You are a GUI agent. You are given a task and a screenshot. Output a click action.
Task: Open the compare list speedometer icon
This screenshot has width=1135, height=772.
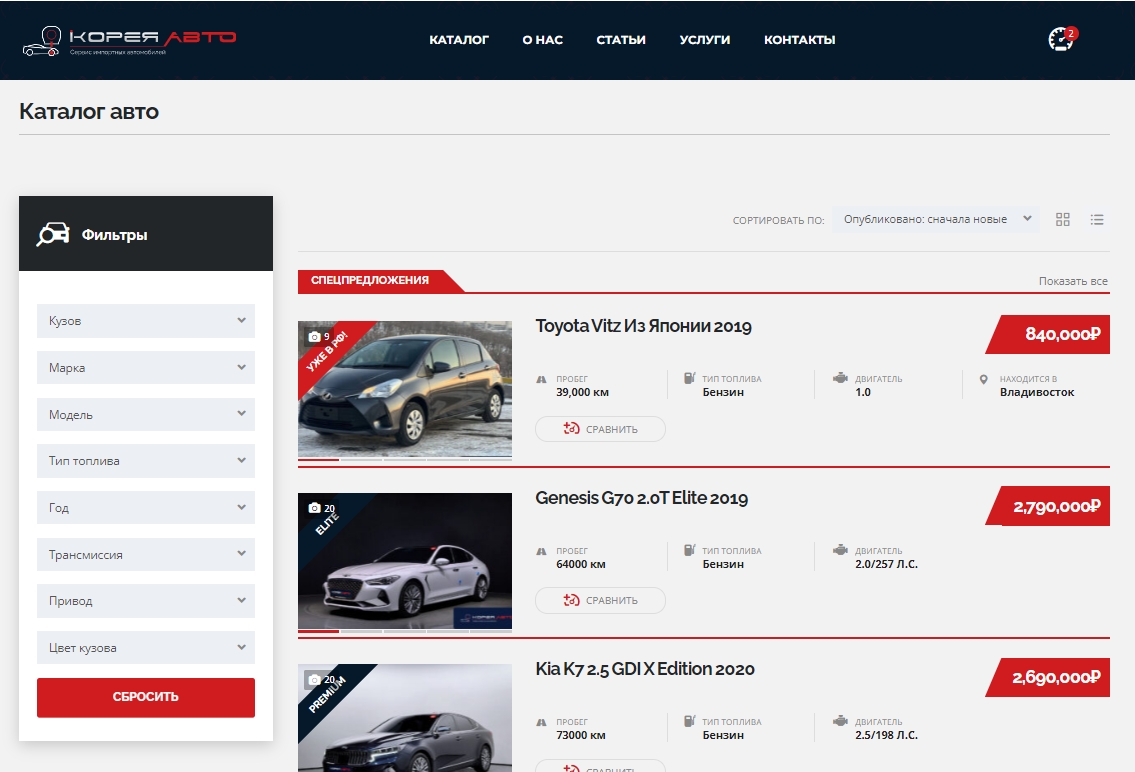[1061, 39]
